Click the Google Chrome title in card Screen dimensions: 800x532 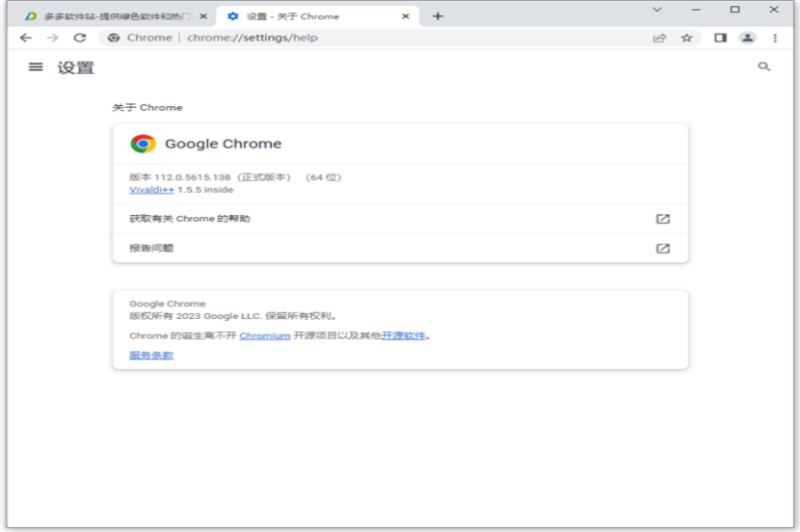pos(223,144)
